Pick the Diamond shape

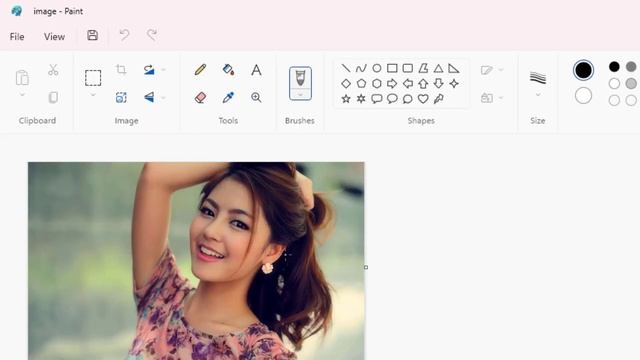[346, 84]
